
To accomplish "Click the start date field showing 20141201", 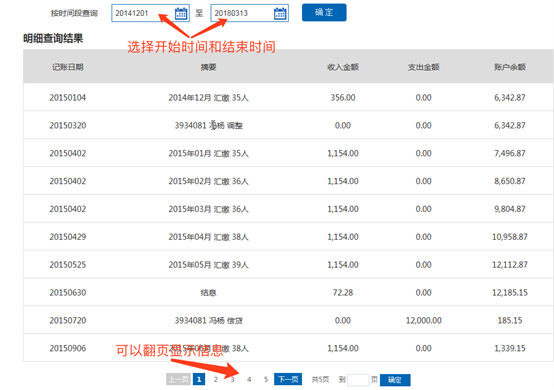I will click(151, 13).
